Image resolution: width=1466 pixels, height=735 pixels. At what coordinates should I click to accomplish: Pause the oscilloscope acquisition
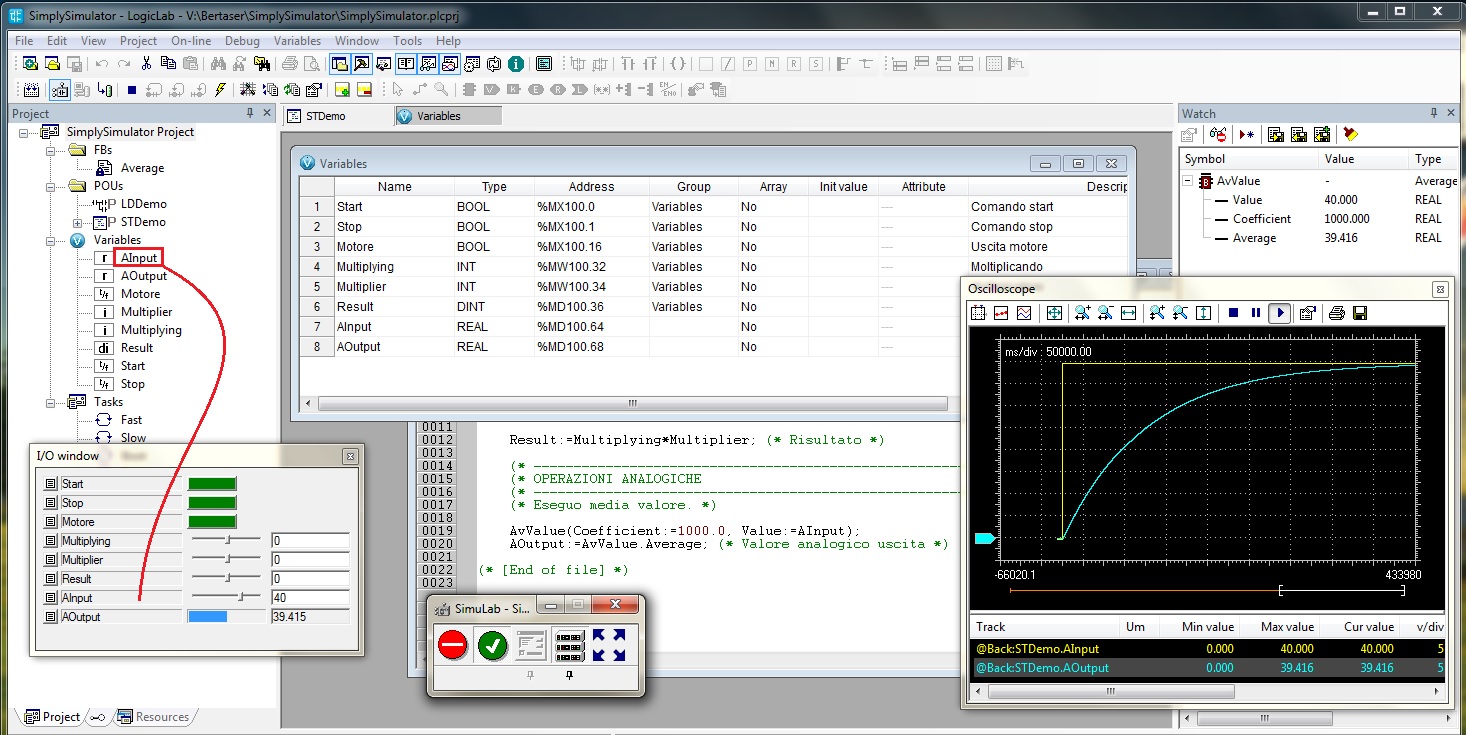point(1256,313)
